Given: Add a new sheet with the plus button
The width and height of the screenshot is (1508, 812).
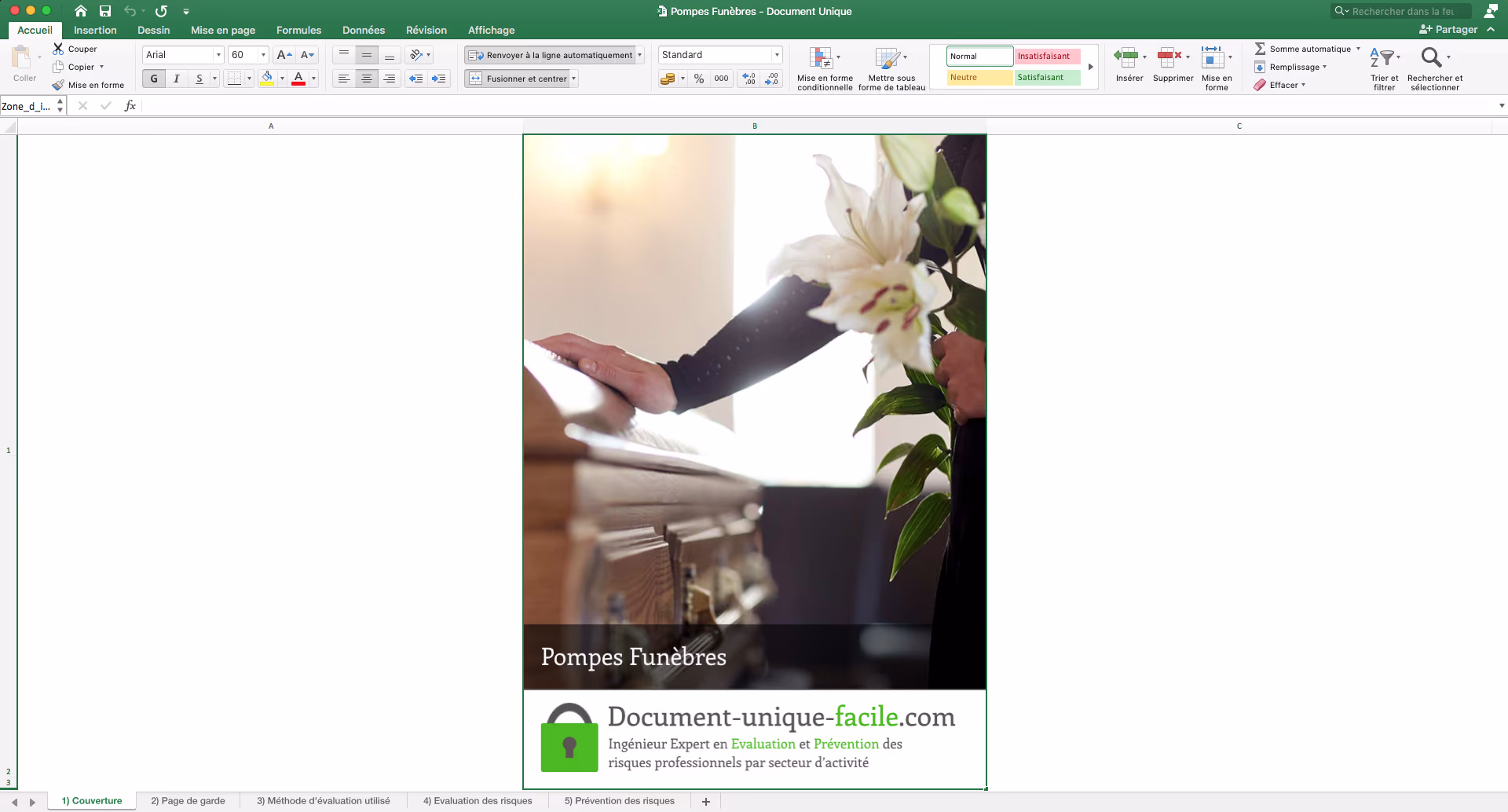Looking at the screenshot, I should click(x=706, y=801).
